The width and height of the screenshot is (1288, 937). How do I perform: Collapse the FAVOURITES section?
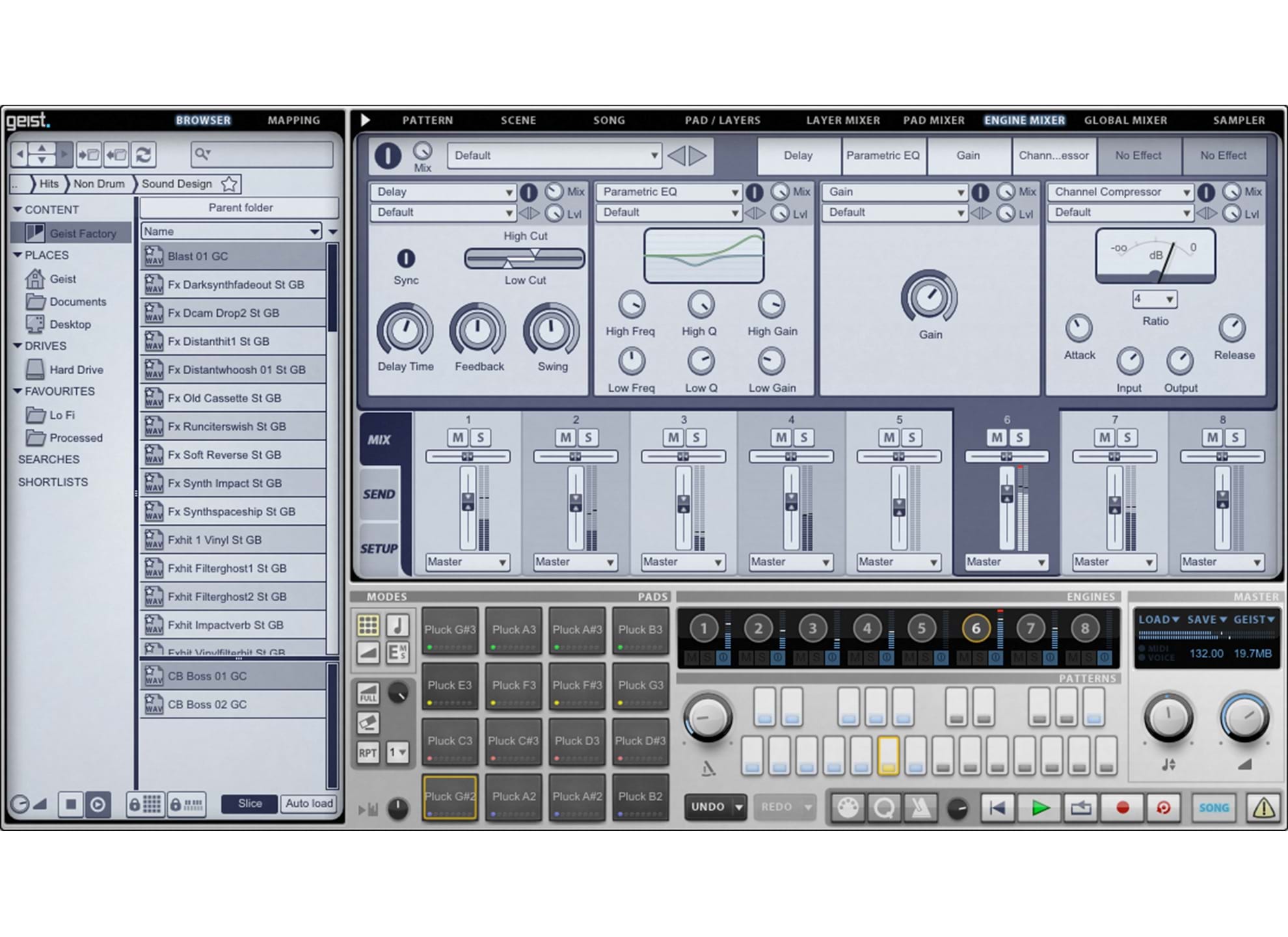tap(18, 391)
